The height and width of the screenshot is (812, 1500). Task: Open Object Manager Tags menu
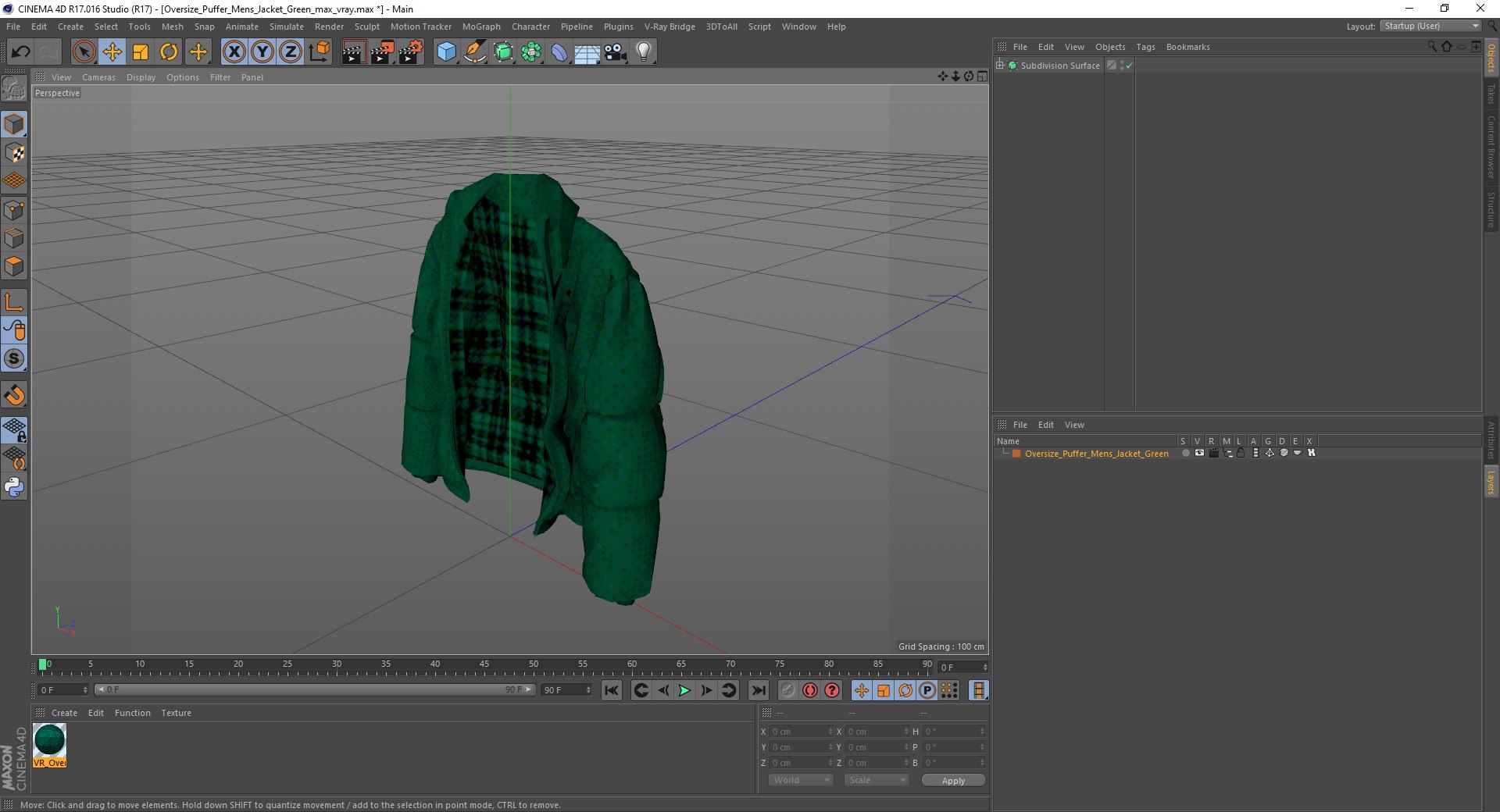[1145, 47]
